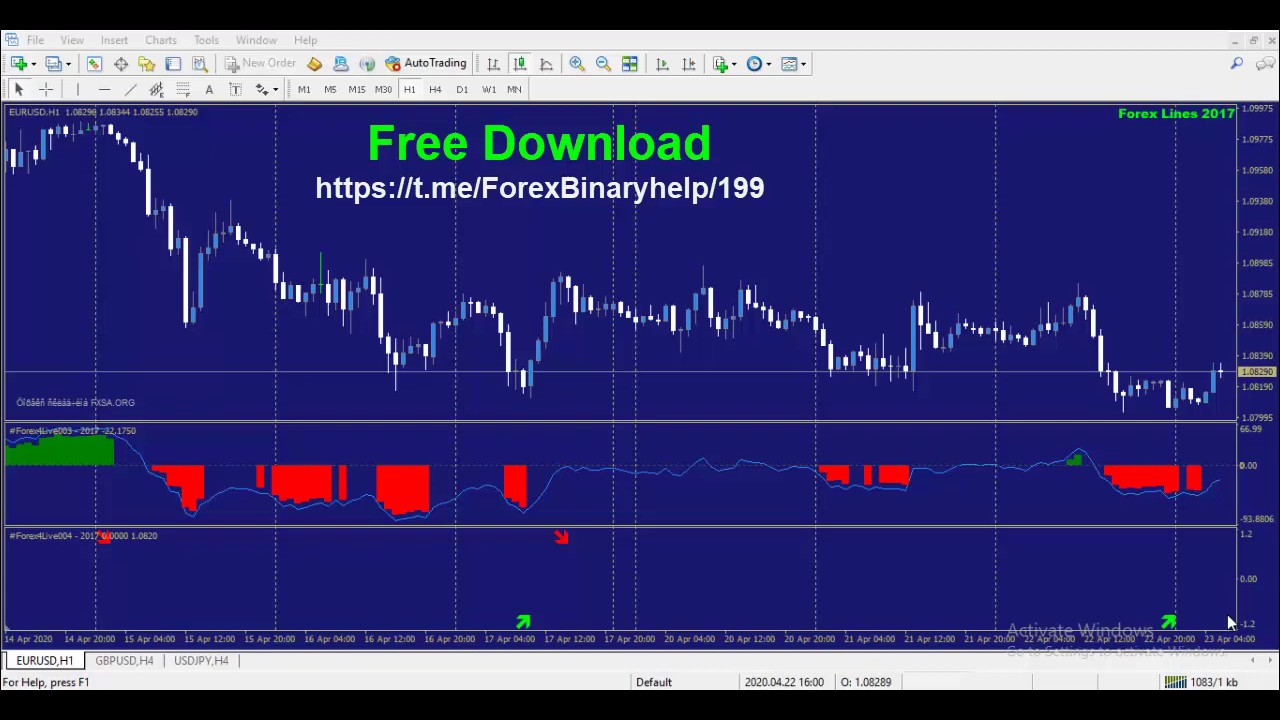Select the Equidistant Channel tool
Screen dimensions: 1280x720
coord(156,90)
